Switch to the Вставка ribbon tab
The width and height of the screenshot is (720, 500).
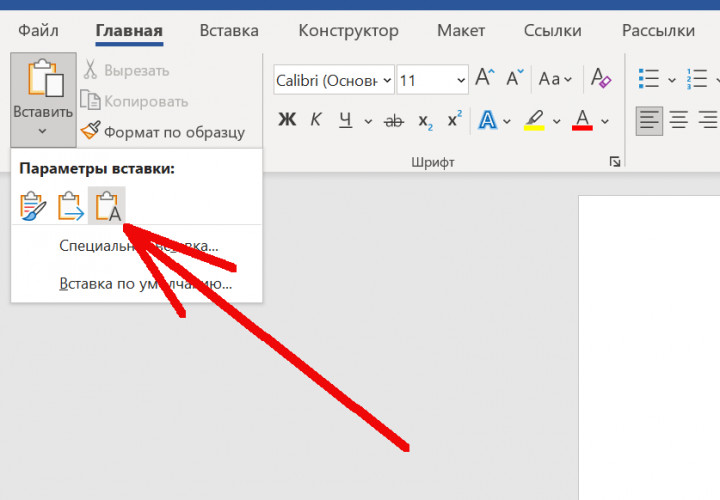pyautogui.click(x=228, y=31)
